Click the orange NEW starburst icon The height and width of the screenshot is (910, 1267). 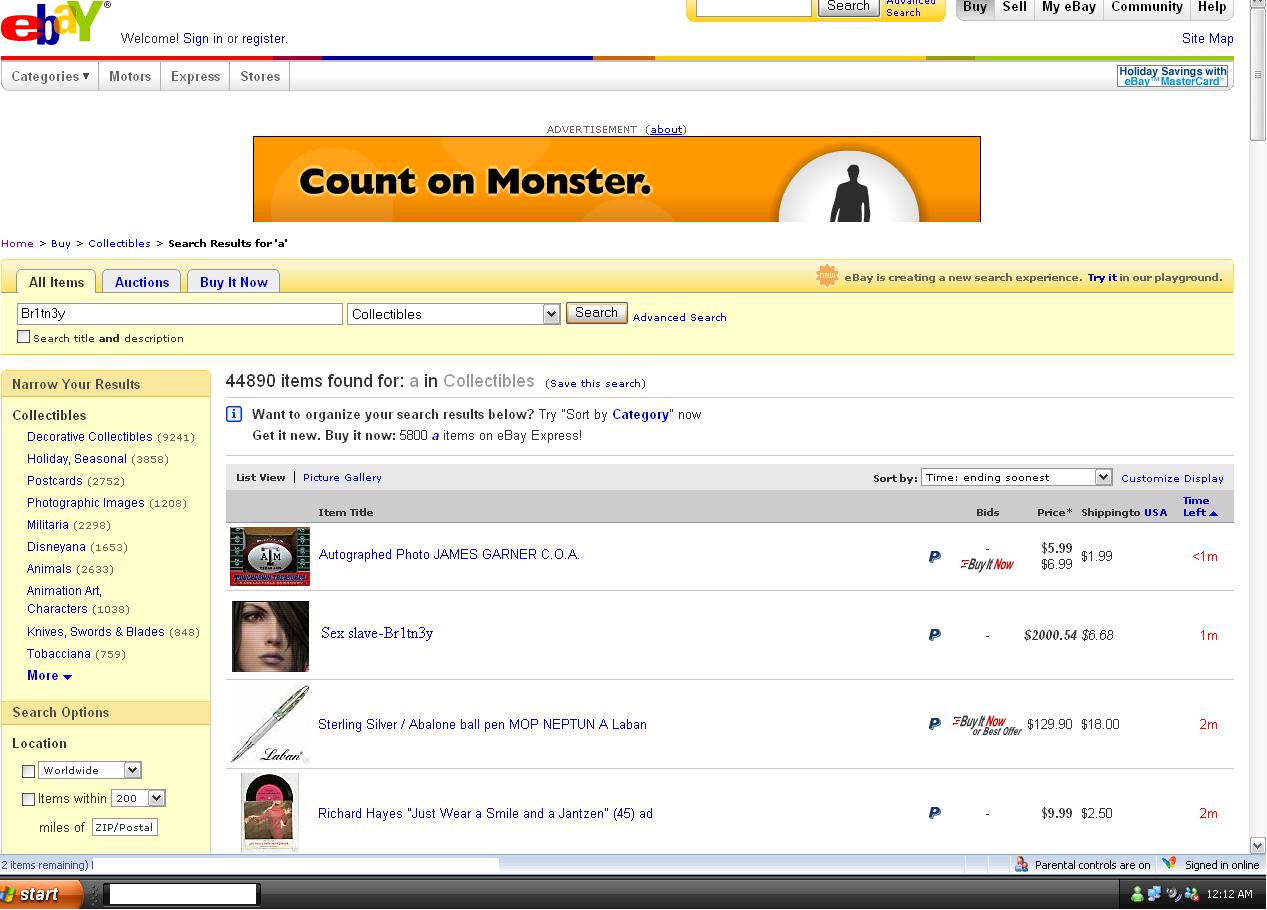[x=827, y=277]
